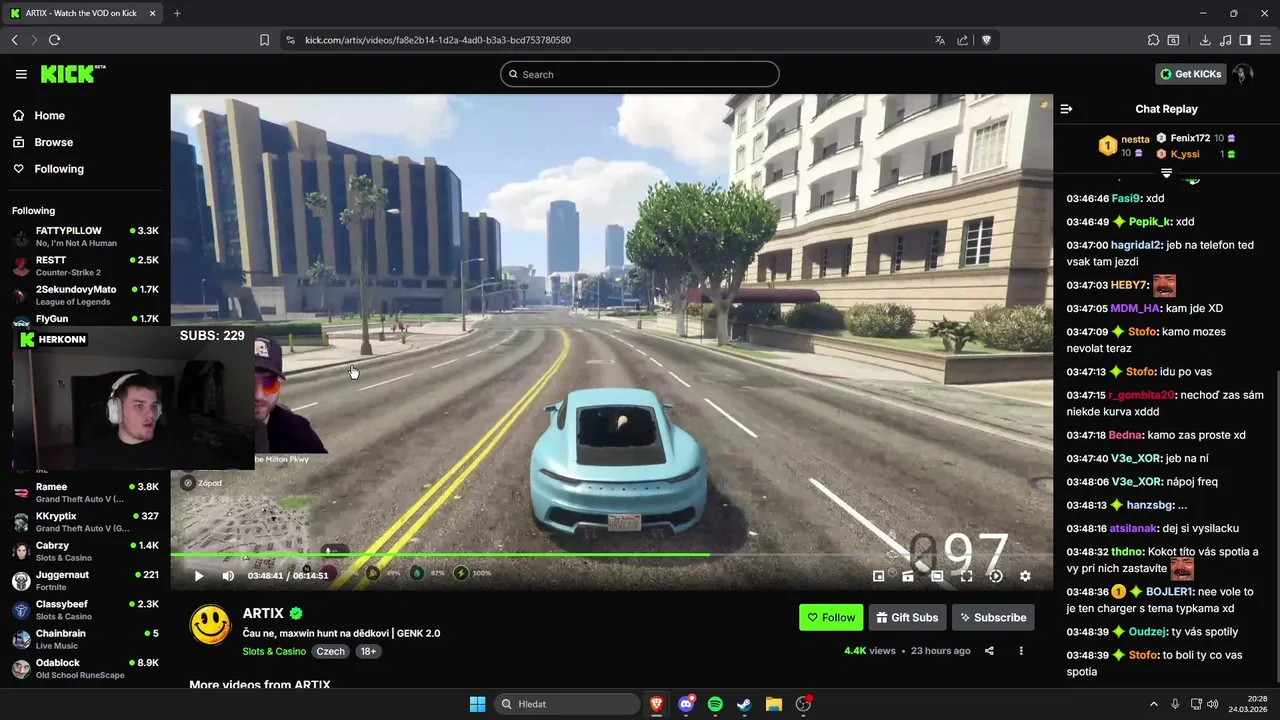Open Brave Shields icon

click(986, 40)
